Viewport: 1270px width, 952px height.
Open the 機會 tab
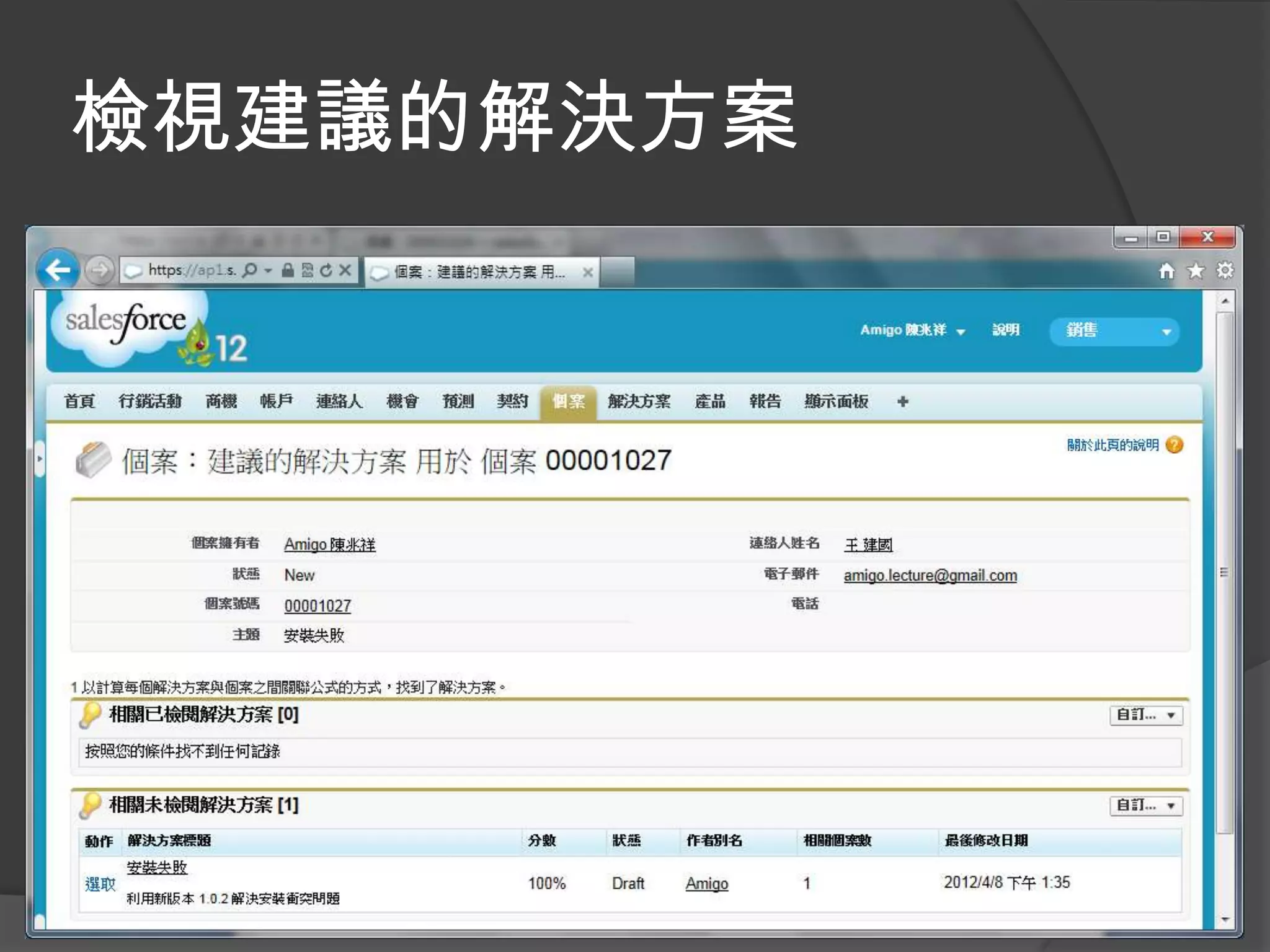pos(402,402)
